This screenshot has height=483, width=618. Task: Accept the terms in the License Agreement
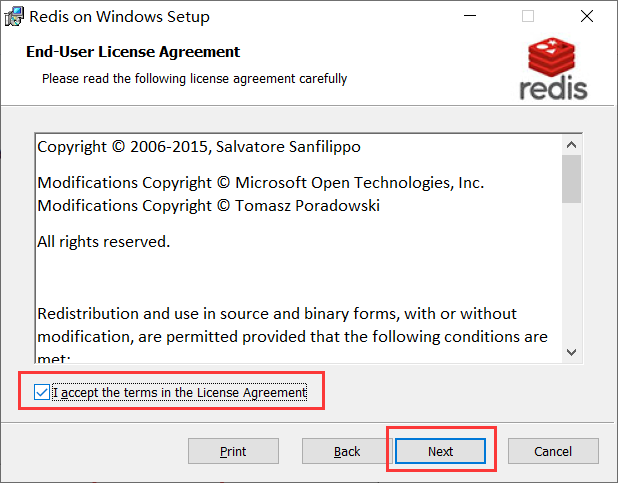[41, 393]
